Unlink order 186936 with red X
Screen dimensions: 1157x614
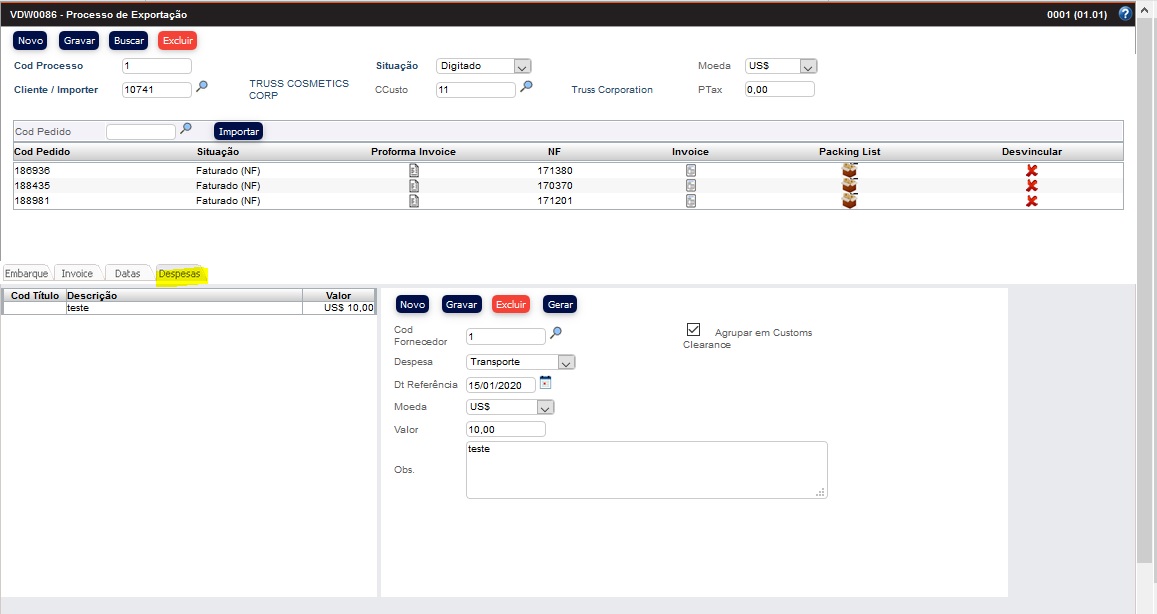tap(1031, 171)
